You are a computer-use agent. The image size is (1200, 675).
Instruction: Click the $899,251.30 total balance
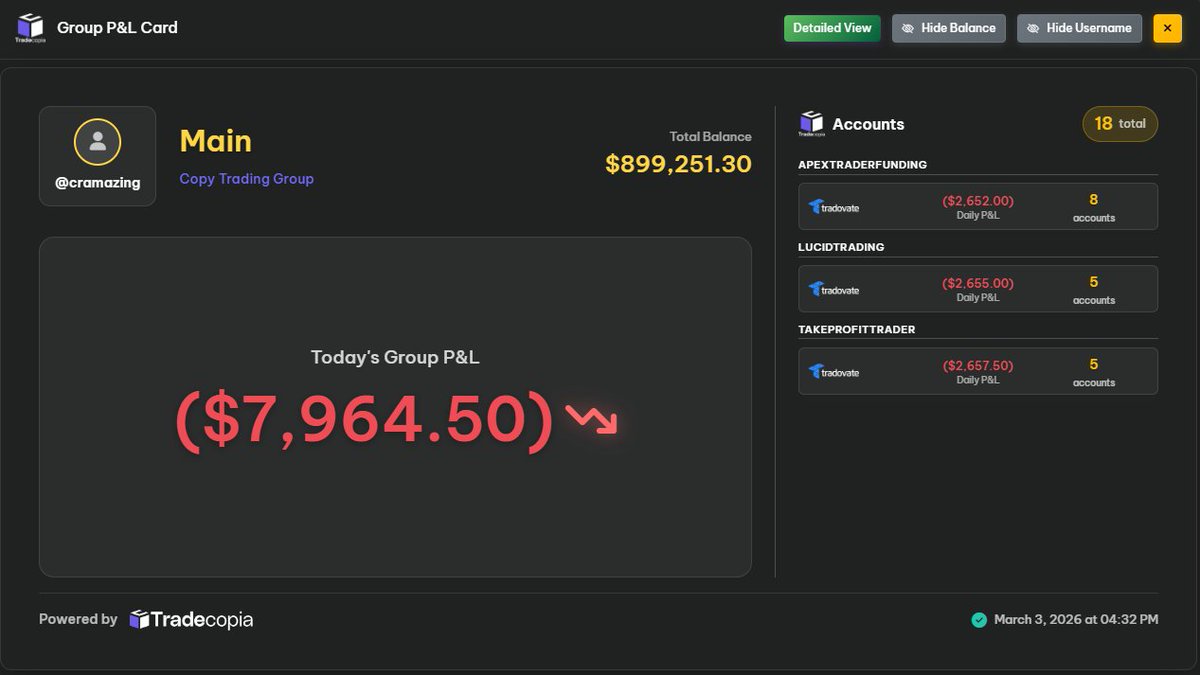(x=678, y=163)
